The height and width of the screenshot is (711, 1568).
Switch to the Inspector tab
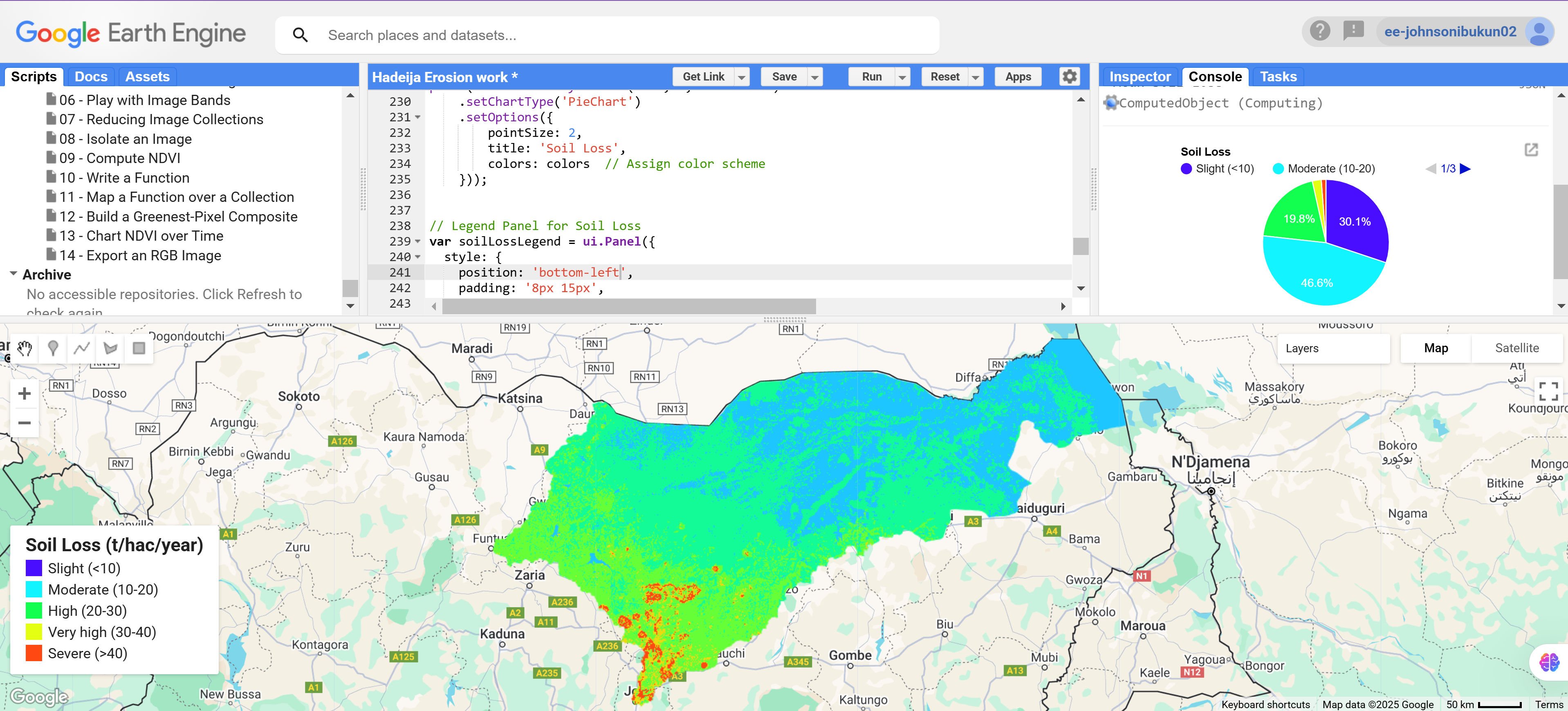point(1140,77)
